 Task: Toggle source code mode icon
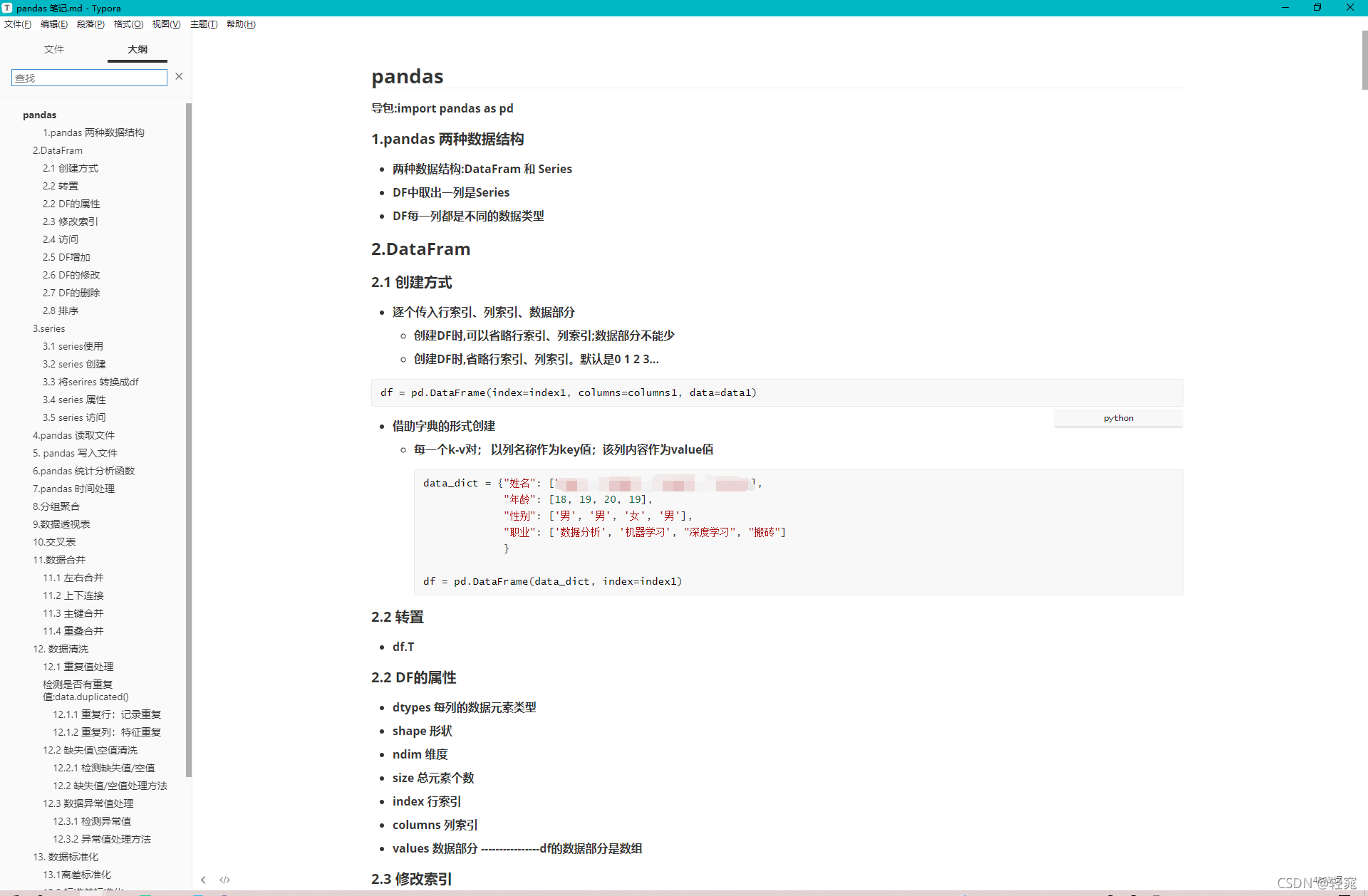coord(225,880)
